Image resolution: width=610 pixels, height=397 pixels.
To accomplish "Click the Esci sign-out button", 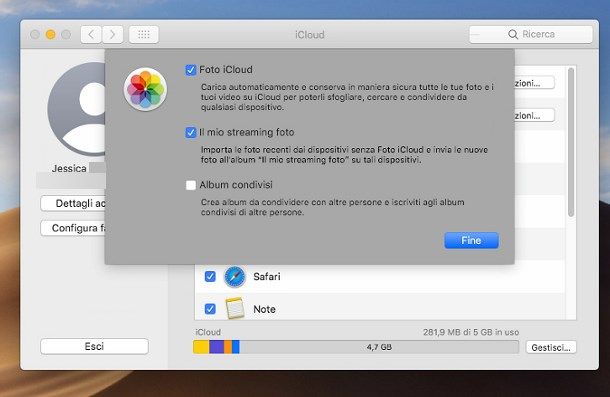I will point(94,346).
